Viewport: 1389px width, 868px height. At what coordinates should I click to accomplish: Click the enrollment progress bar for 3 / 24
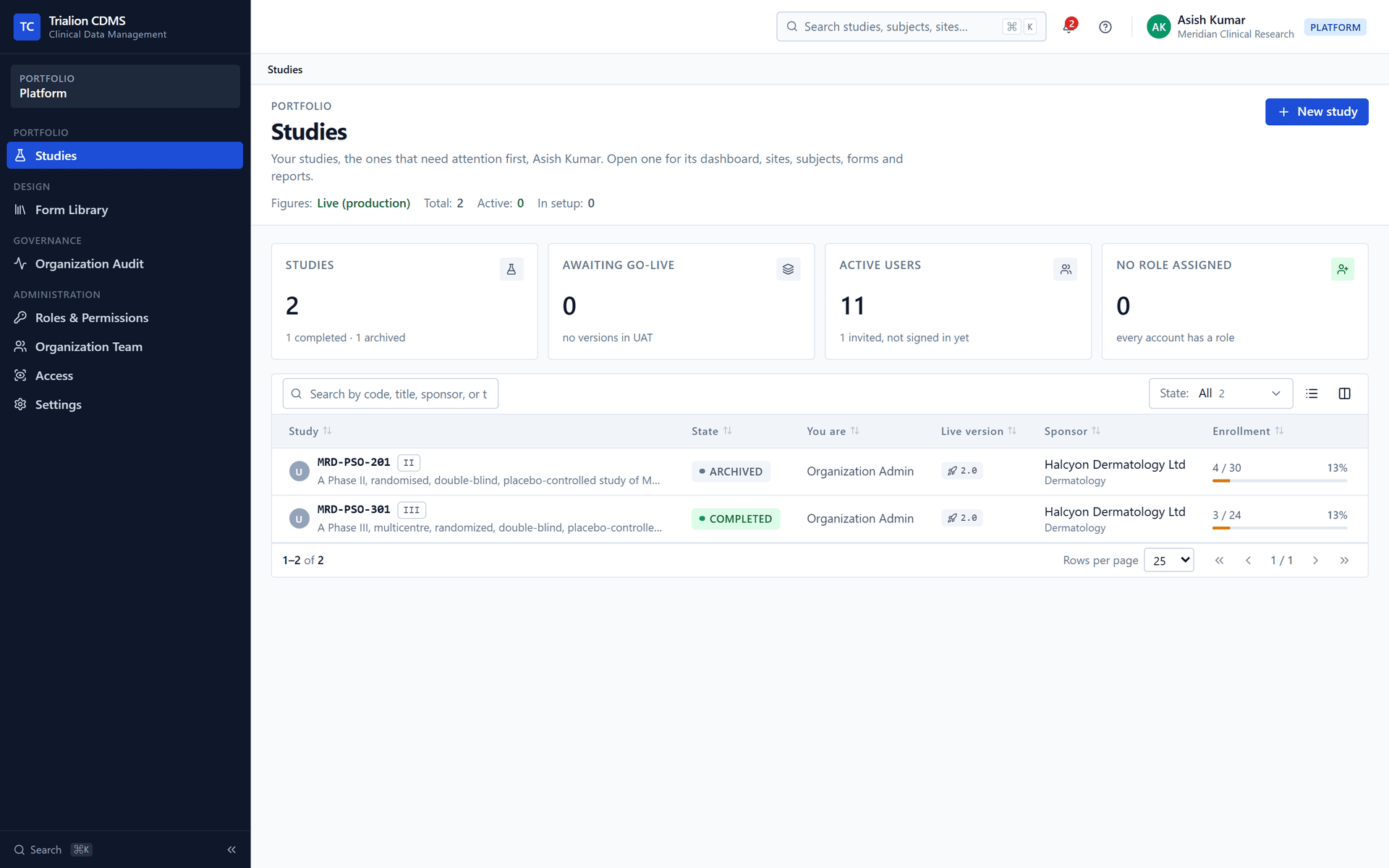click(1280, 528)
